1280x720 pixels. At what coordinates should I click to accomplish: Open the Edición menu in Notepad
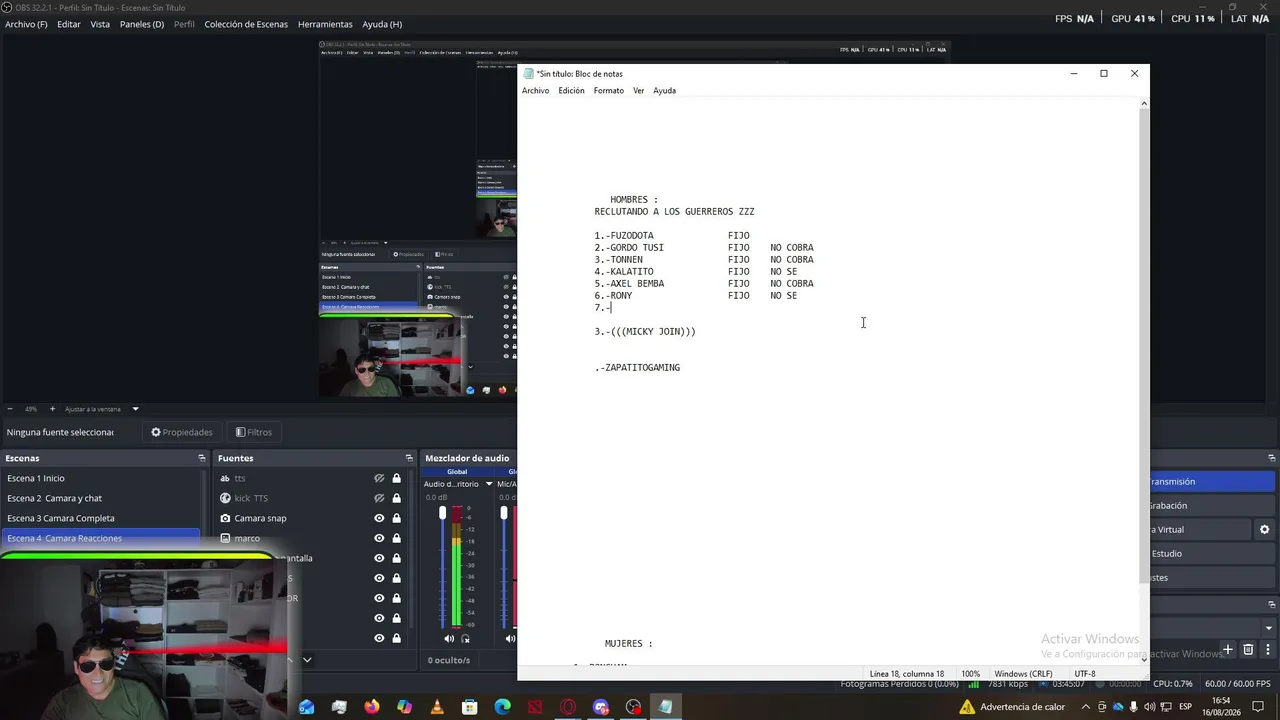(571, 91)
